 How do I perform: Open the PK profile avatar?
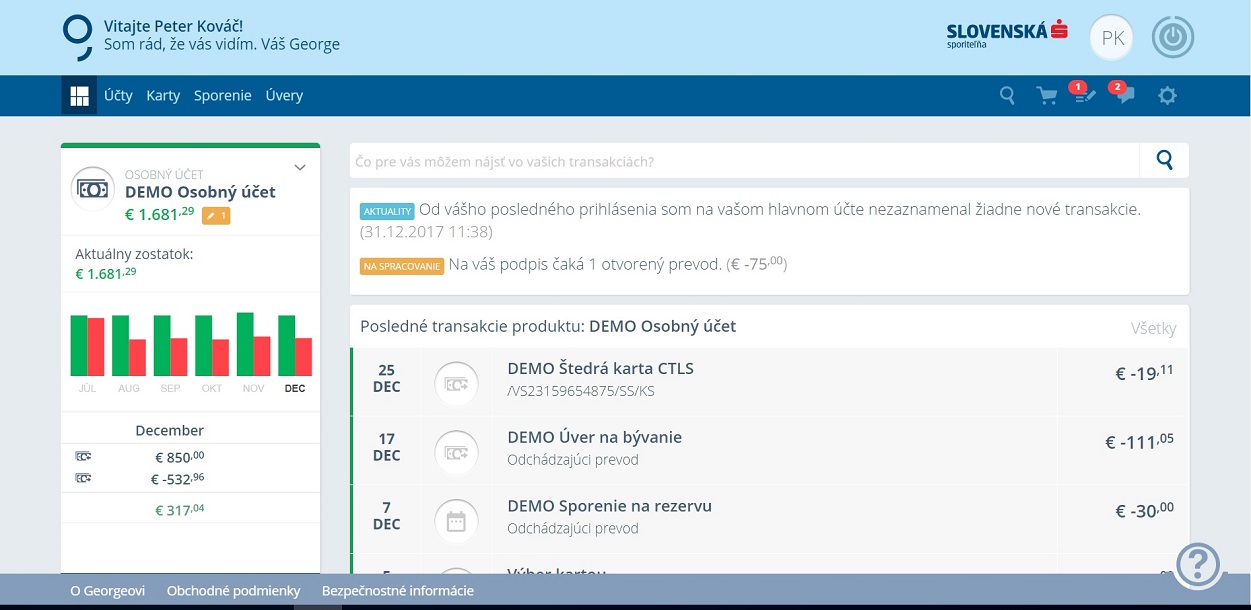point(1112,38)
